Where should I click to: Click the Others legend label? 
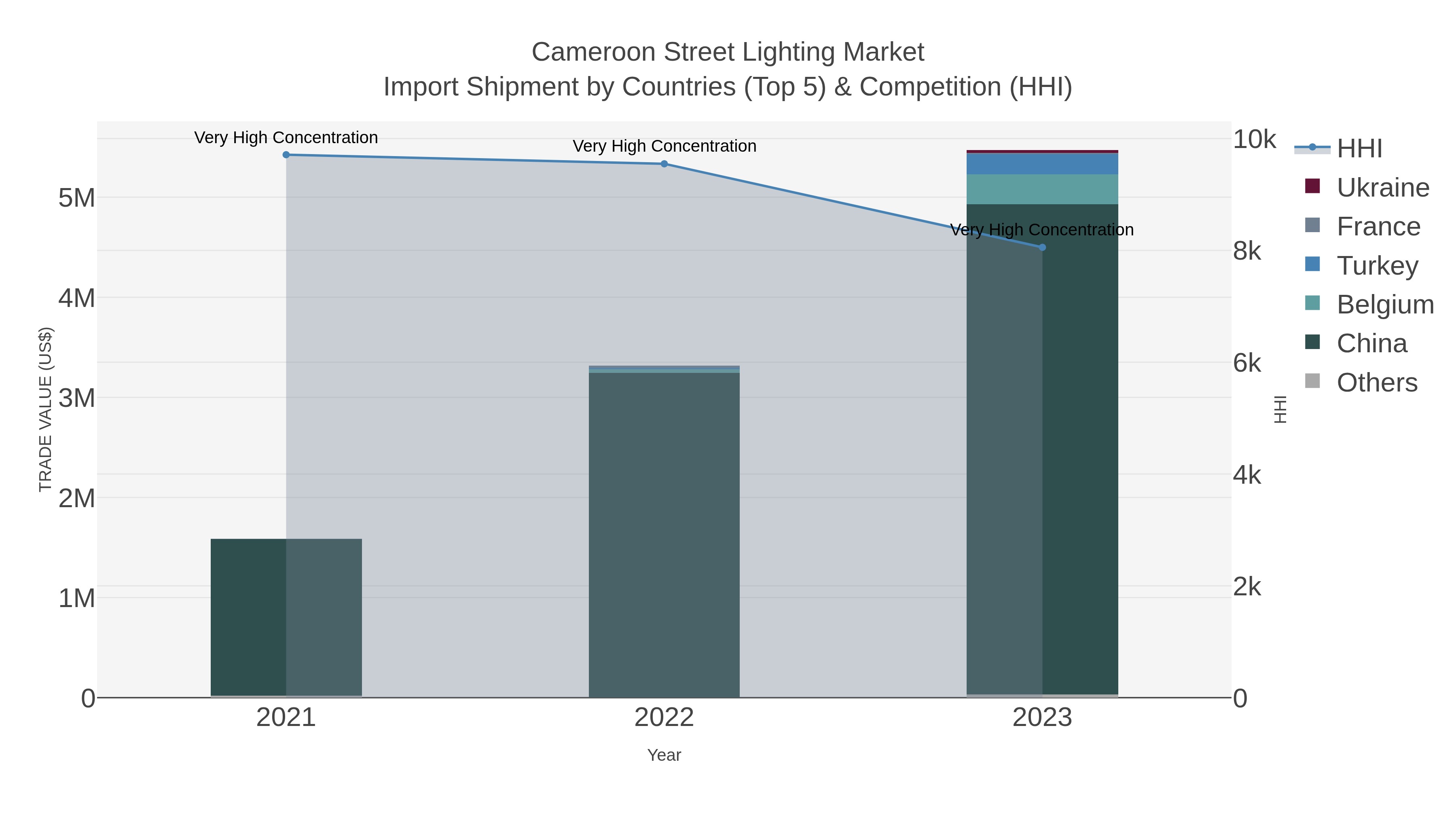point(1377,382)
